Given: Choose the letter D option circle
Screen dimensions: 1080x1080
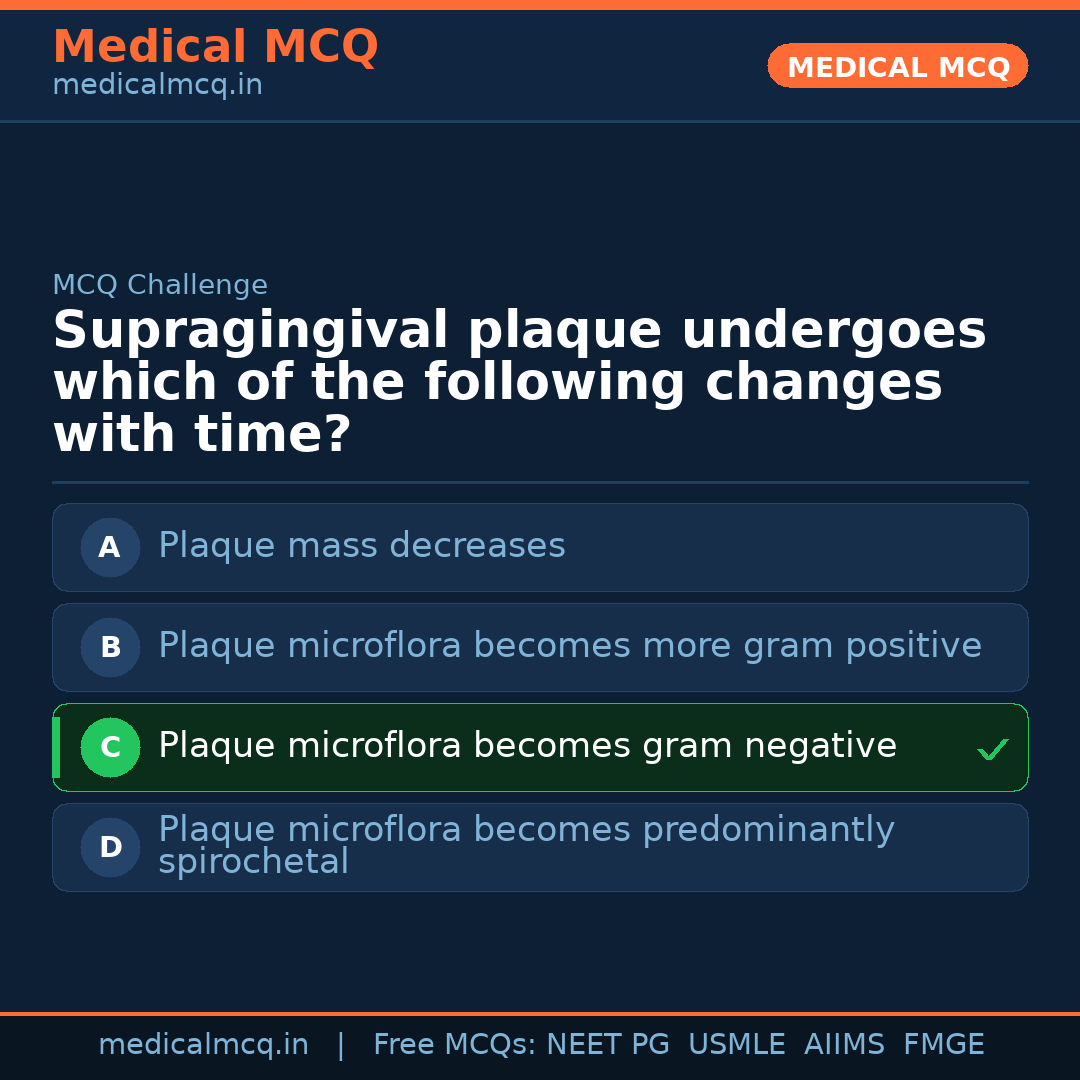Looking at the screenshot, I should tap(110, 847).
